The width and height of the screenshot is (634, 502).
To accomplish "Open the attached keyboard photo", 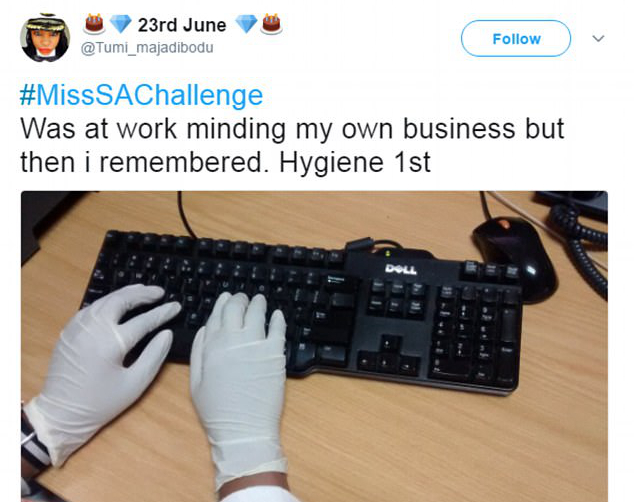I will (314, 346).
